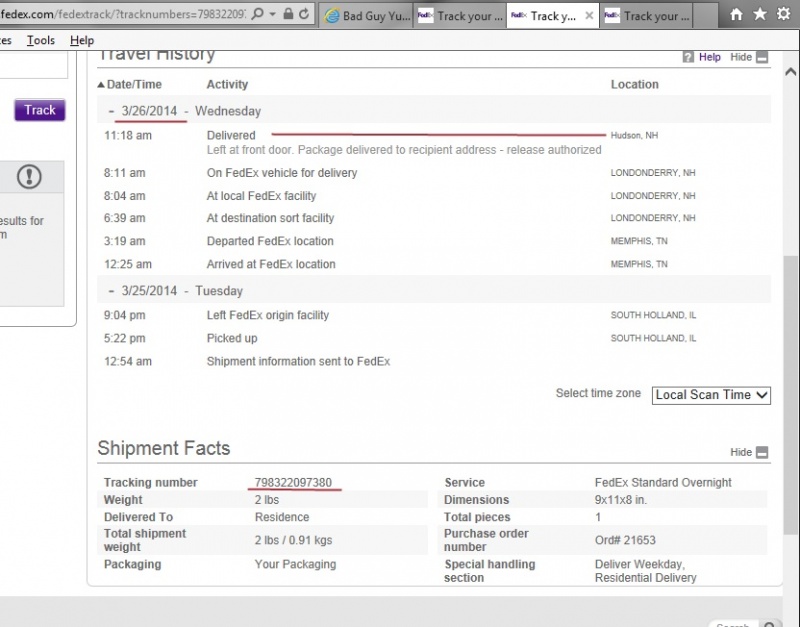Collapse Travel History with the minus box icon
This screenshot has height=627, width=800.
click(x=762, y=57)
